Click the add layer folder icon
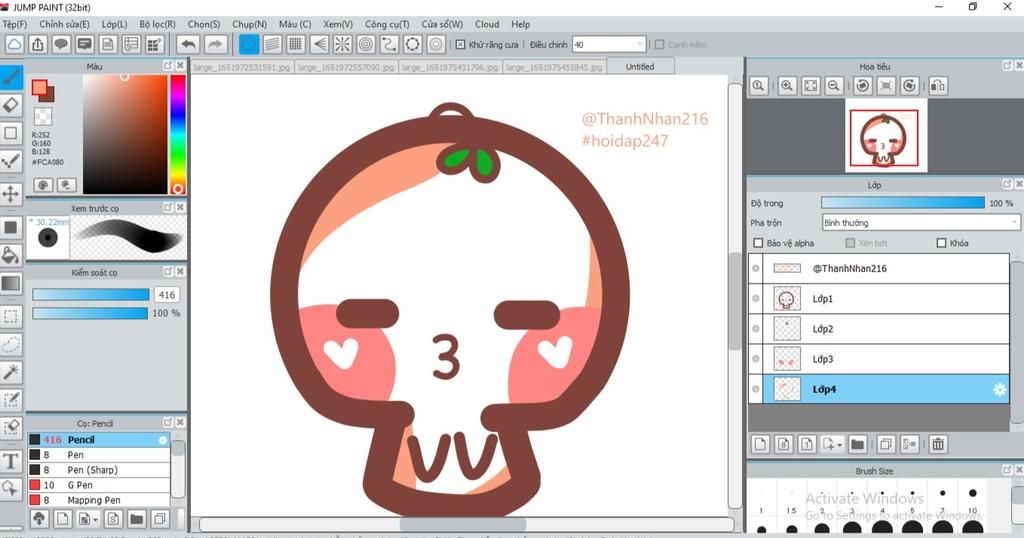The image size is (1024, 538). [x=857, y=445]
